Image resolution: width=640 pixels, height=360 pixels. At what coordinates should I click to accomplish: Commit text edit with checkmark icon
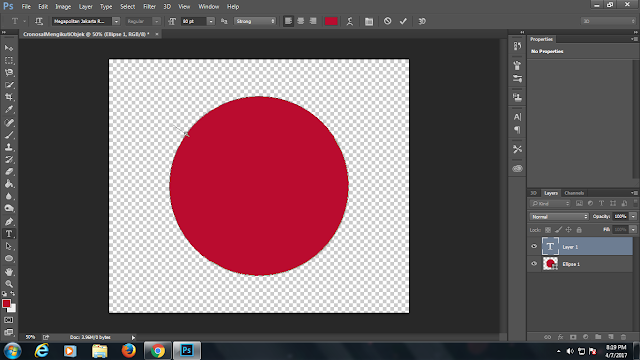point(403,21)
